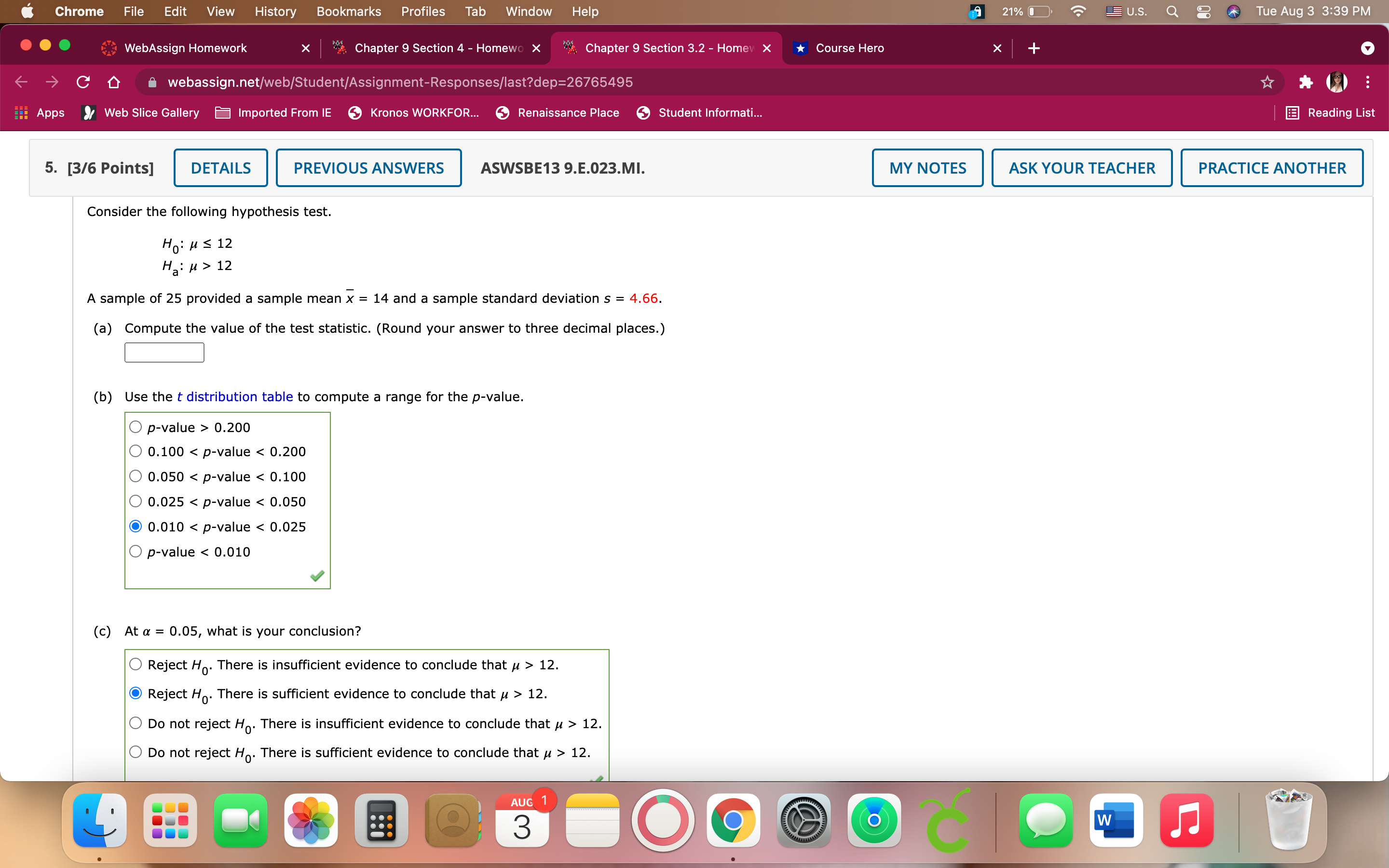
Task: Open the Chrome extensions puzzle icon
Action: tap(1306, 82)
